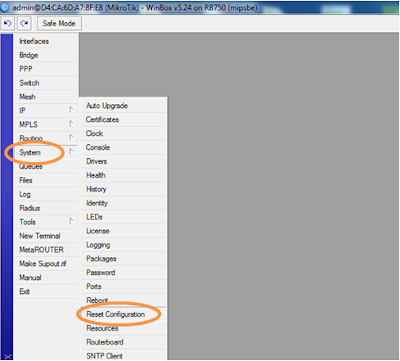Click the sidebar collapse icon at bottom
The width and height of the screenshot is (400, 361).
(x=8, y=356)
